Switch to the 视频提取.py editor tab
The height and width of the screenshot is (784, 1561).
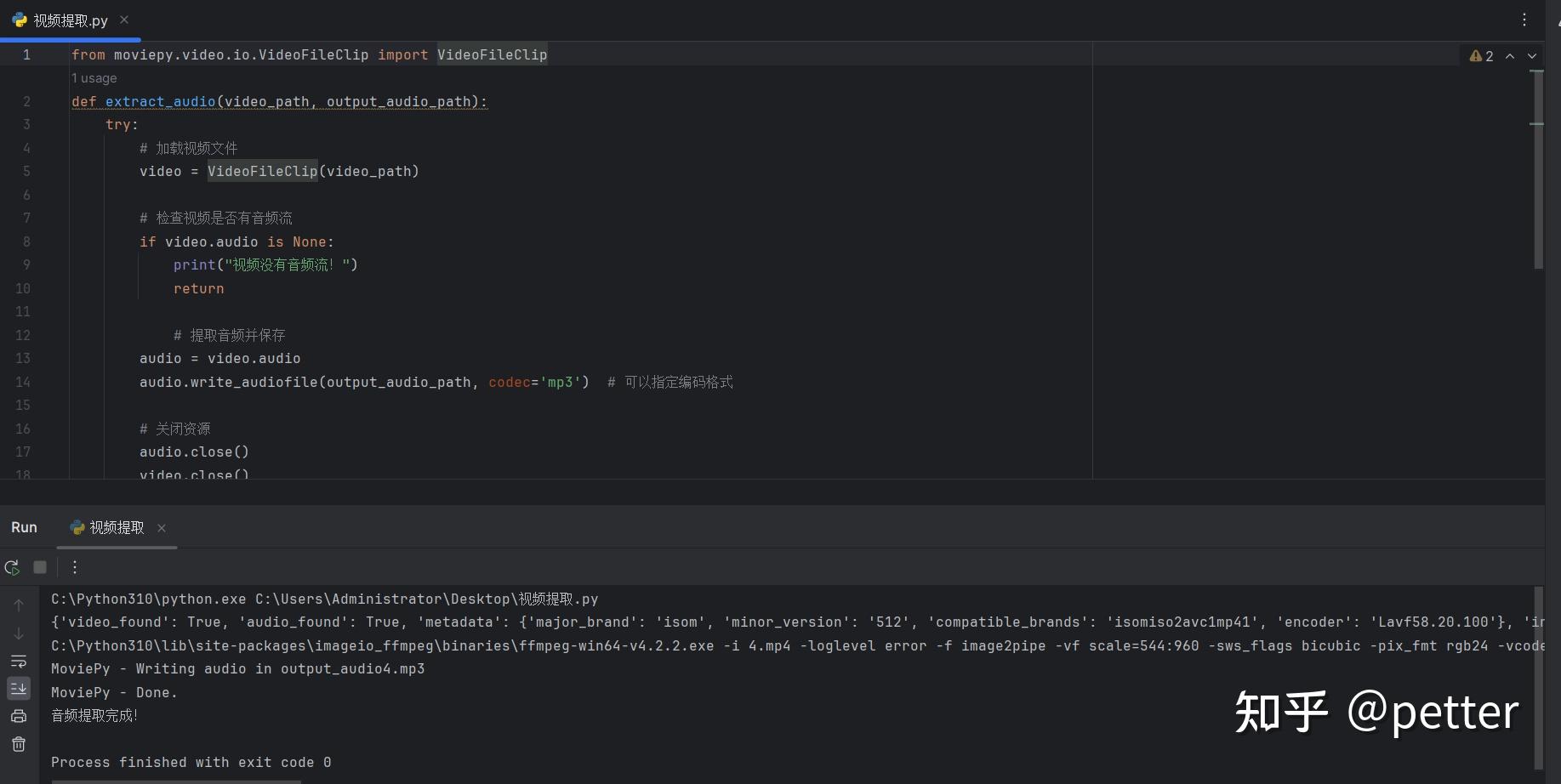[70, 20]
